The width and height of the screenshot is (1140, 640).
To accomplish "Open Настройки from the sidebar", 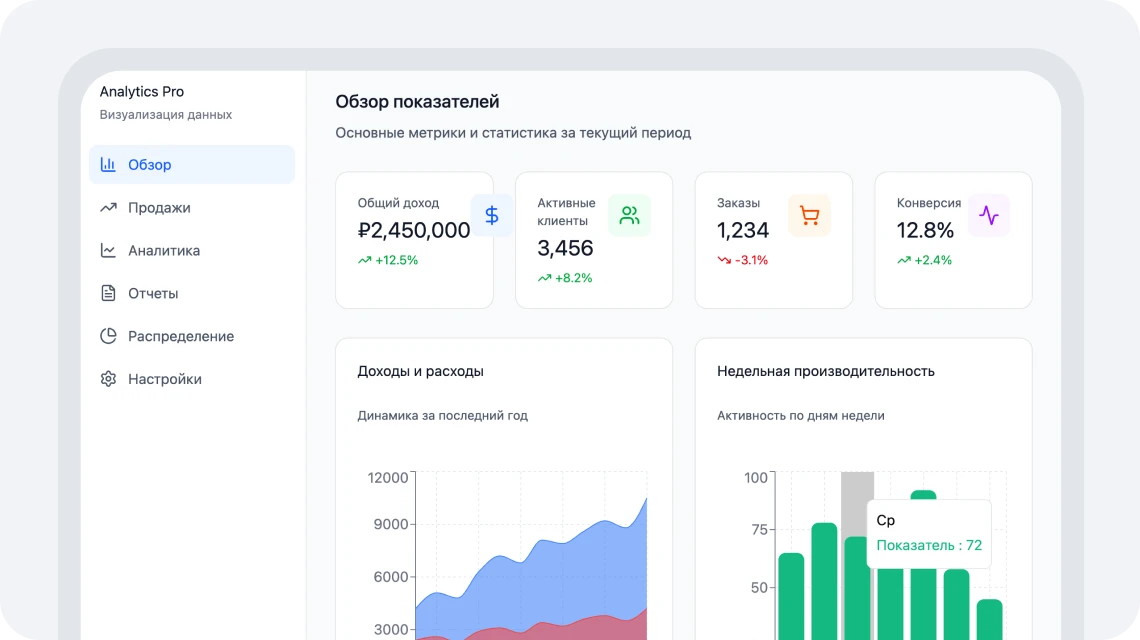I will [x=165, y=380].
